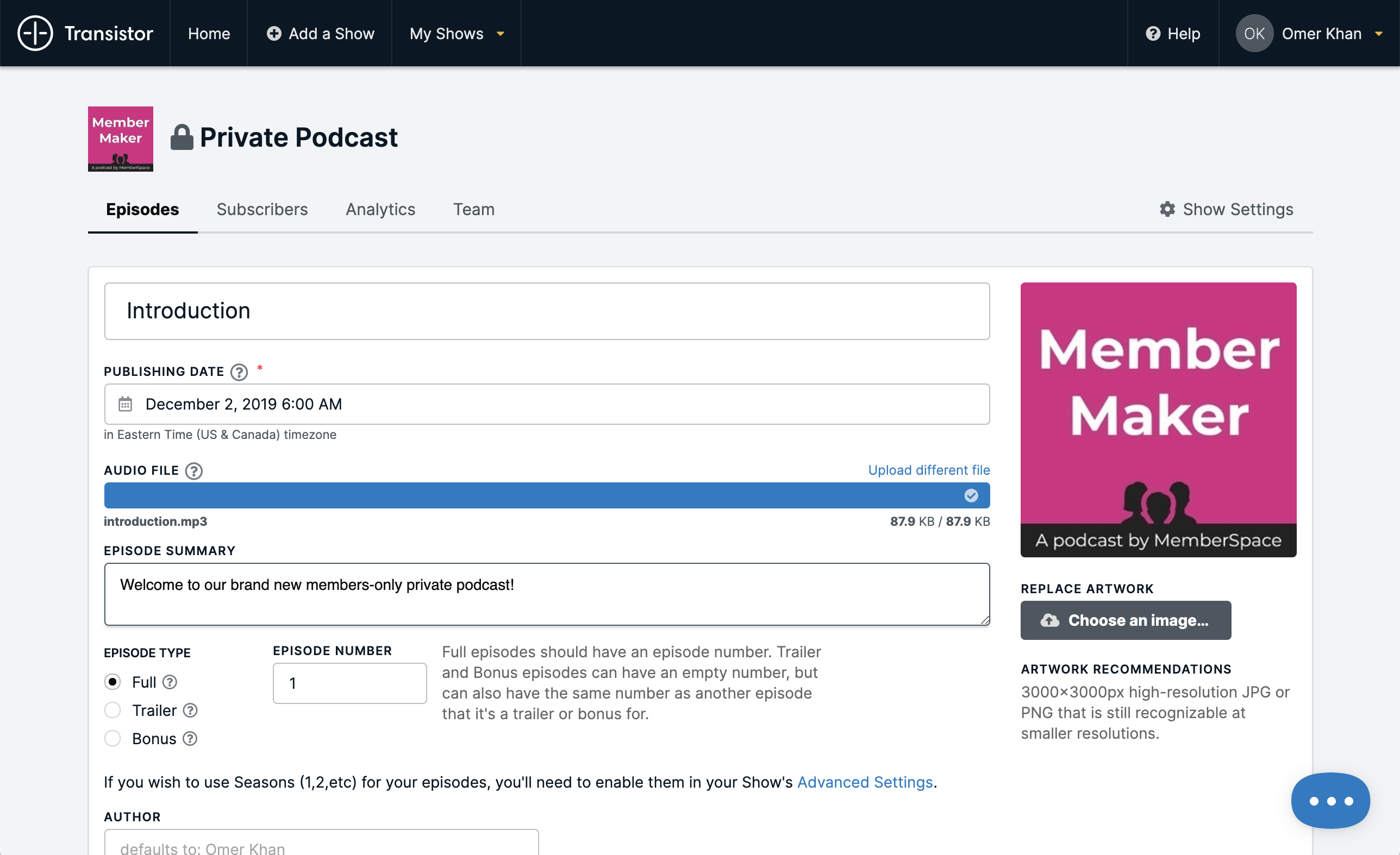Open Add a Show
The height and width of the screenshot is (855, 1400).
321,34
